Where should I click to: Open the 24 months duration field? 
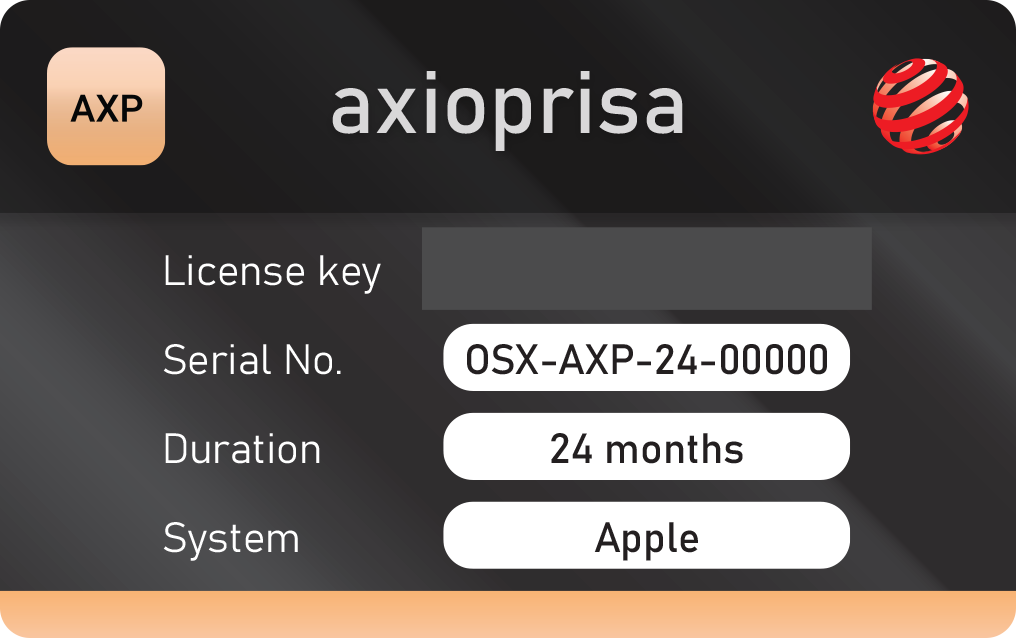(646, 447)
